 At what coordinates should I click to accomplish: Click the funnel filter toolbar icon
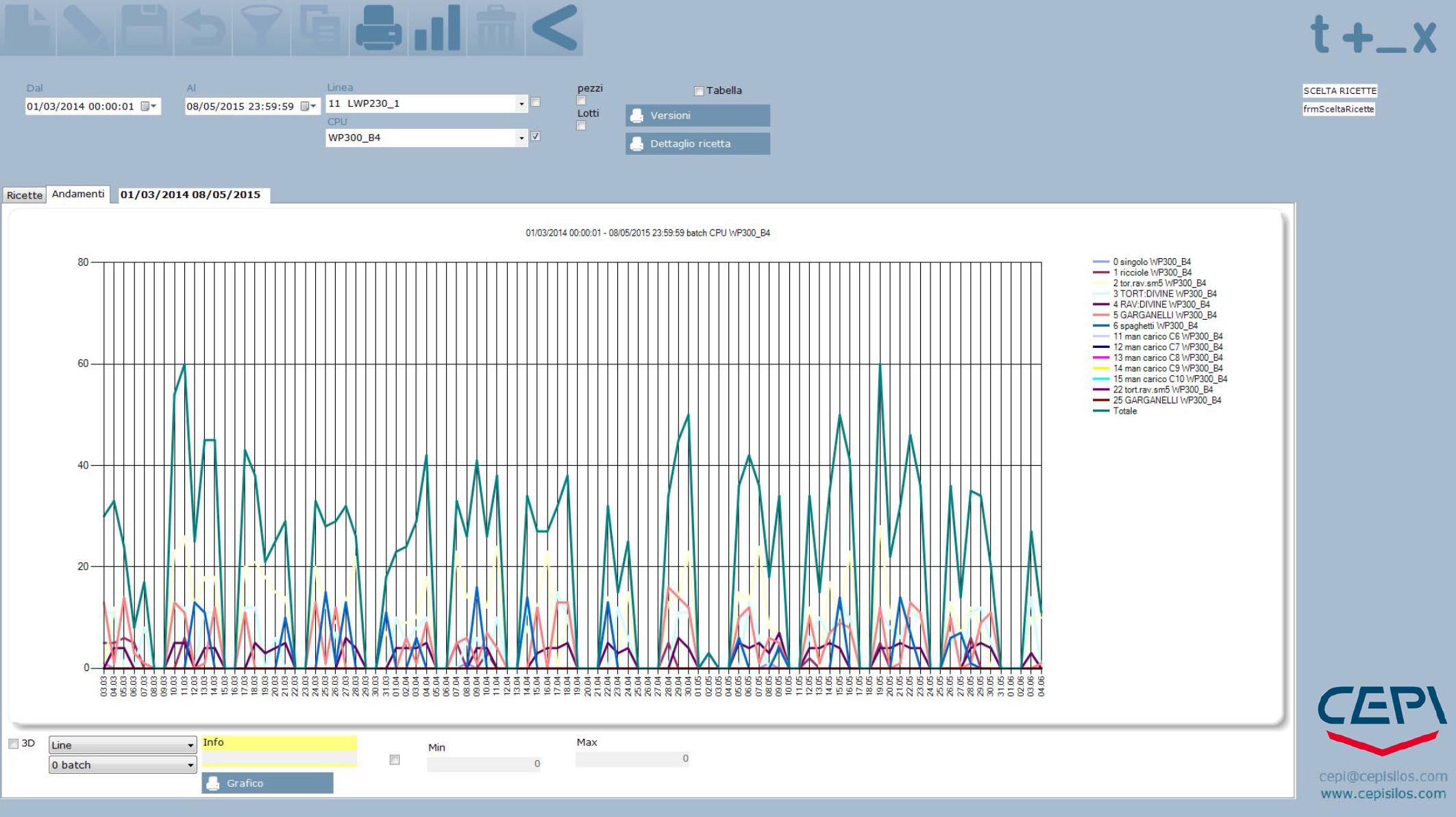coord(261,28)
